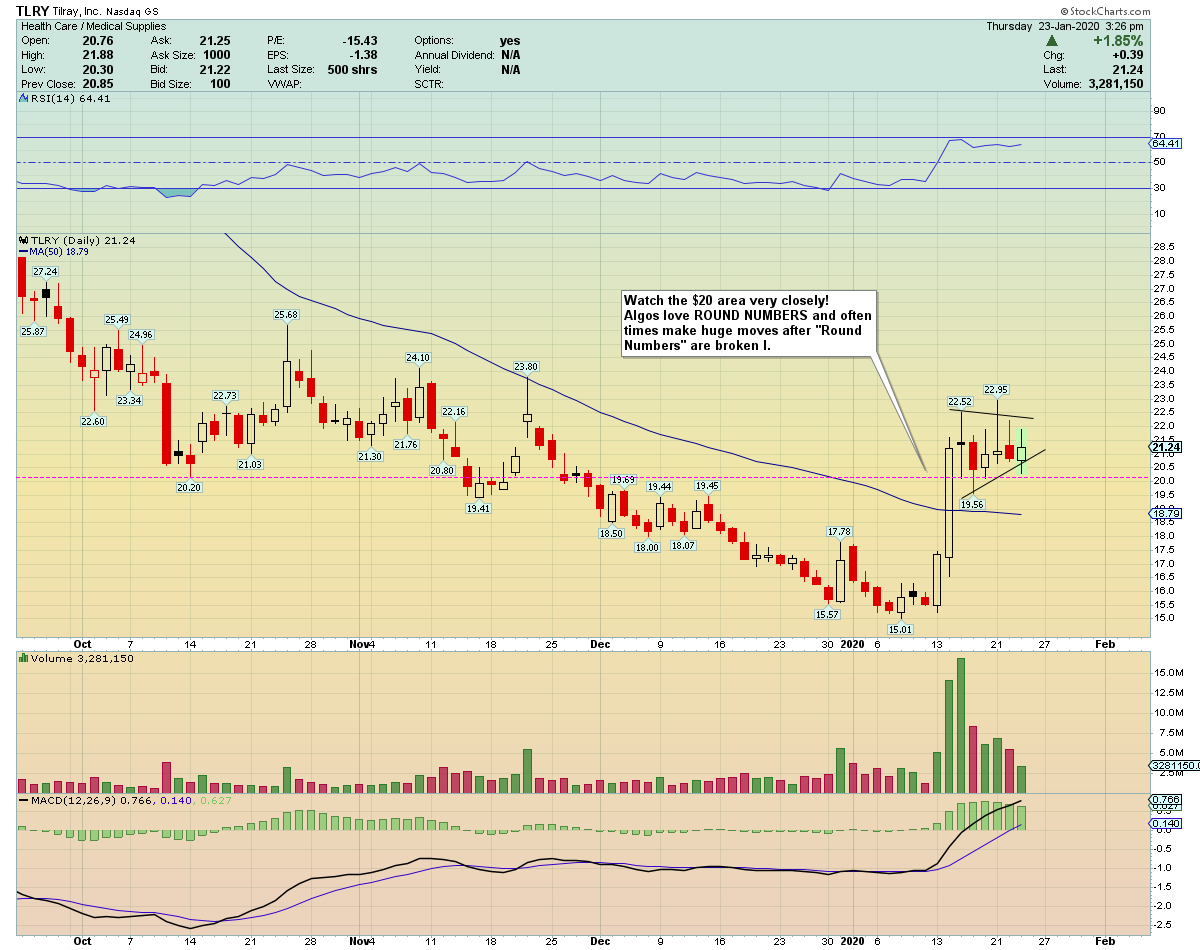Click the Bid value 21.22
The width and height of the screenshot is (1200, 950).
[x=214, y=70]
